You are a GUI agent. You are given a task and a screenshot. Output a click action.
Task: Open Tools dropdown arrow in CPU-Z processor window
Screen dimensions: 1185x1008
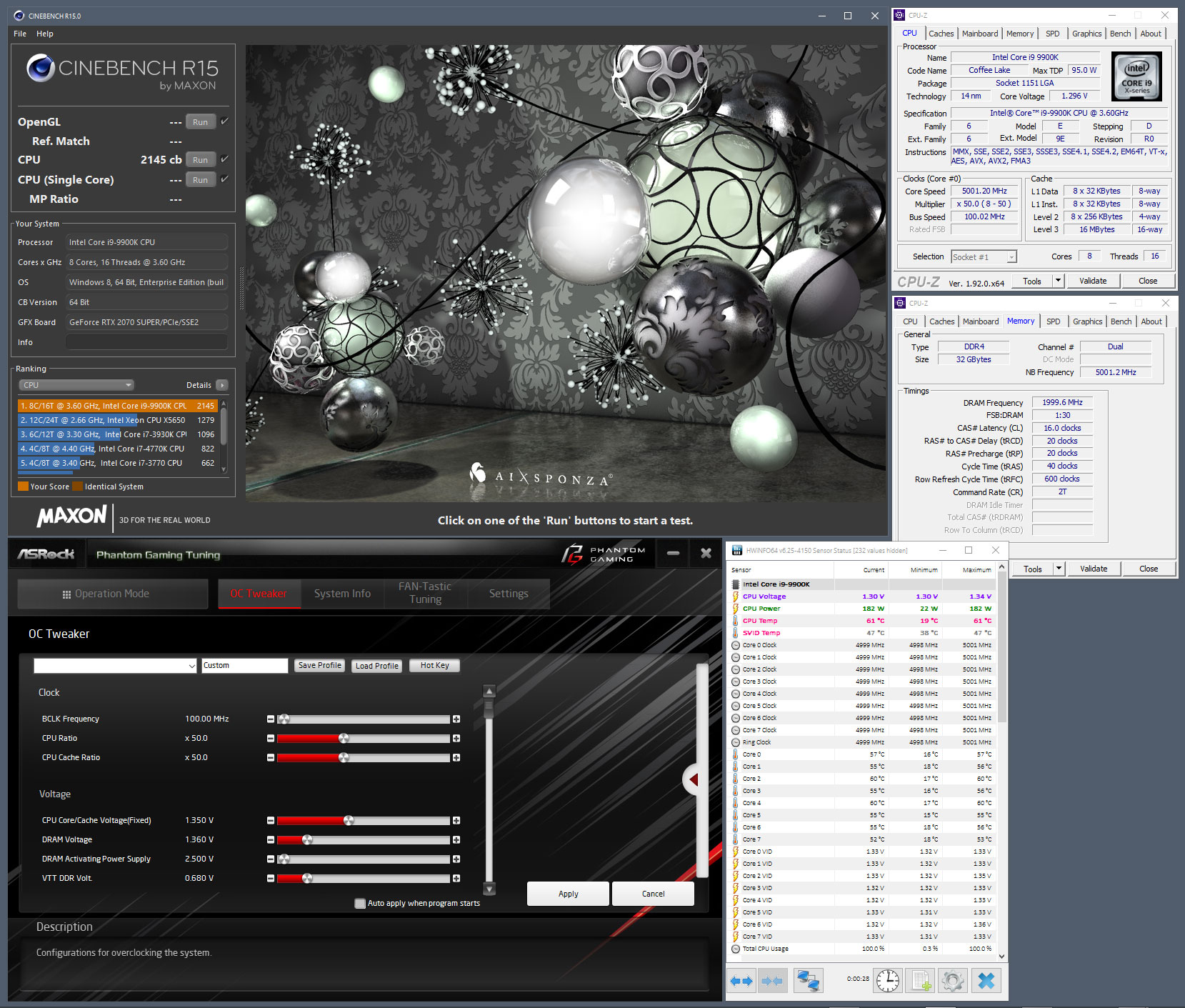1058,281
